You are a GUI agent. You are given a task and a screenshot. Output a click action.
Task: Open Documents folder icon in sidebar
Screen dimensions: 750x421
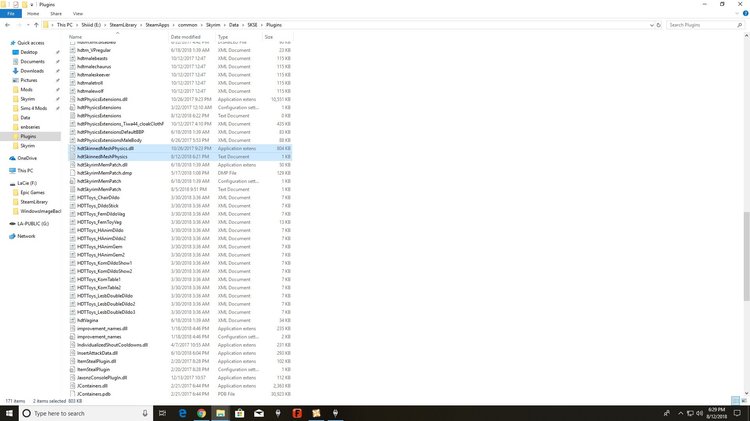point(15,62)
